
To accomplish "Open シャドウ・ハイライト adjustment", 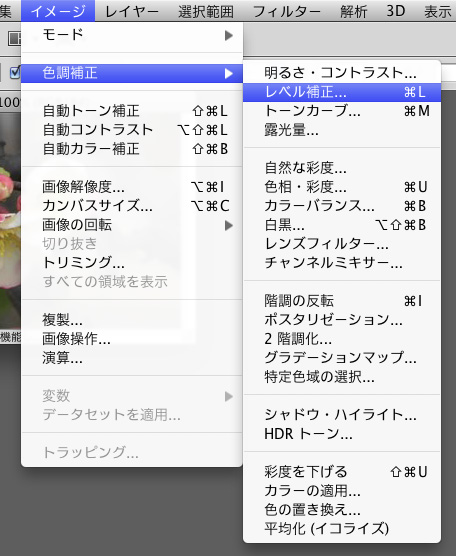I will point(342,415).
